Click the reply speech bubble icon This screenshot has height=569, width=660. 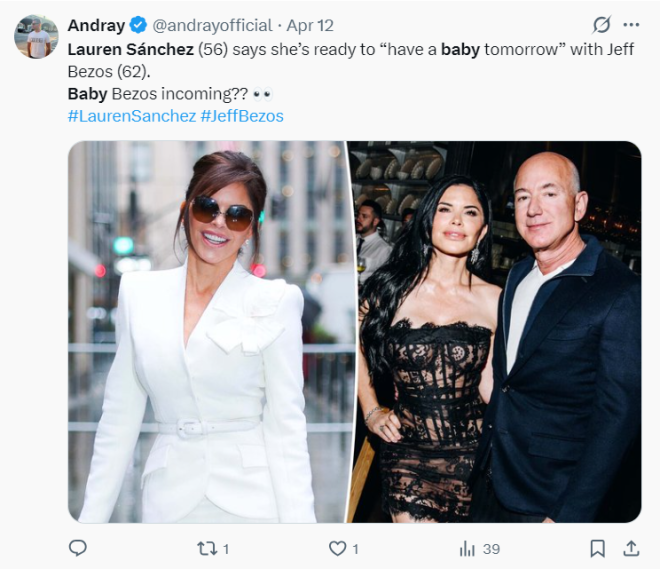(x=78, y=548)
